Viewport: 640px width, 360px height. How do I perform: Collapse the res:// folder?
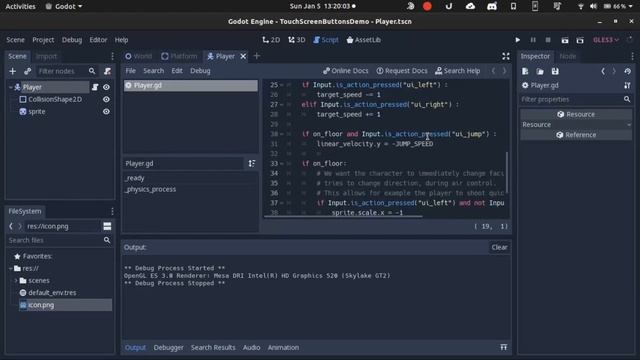11,268
